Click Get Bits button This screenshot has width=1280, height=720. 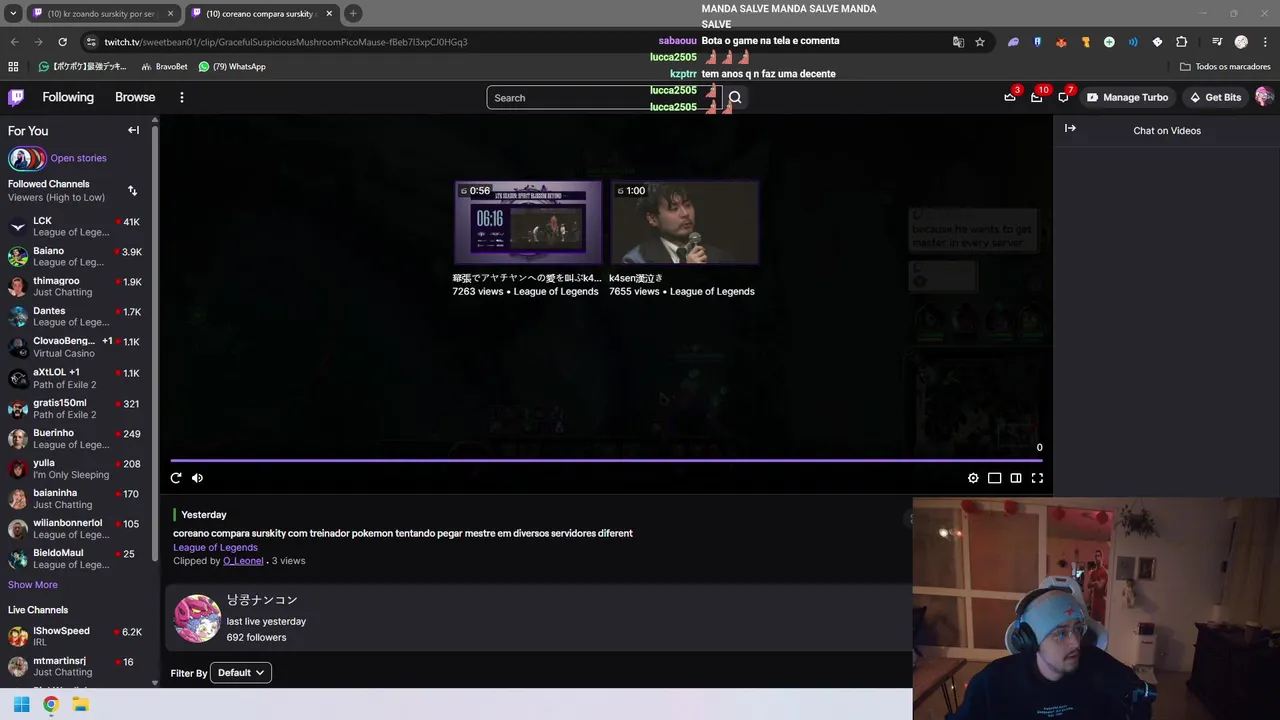tap(1215, 97)
